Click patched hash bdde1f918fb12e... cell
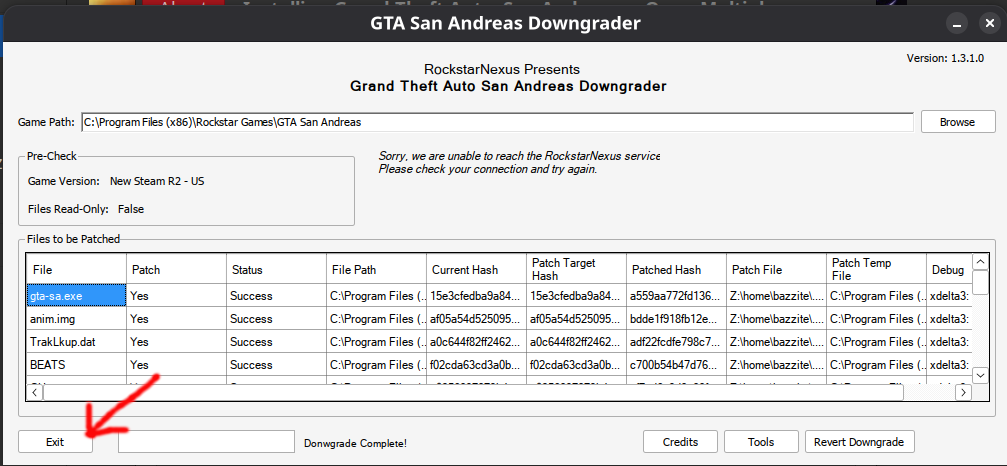1007x466 pixels. click(677, 319)
